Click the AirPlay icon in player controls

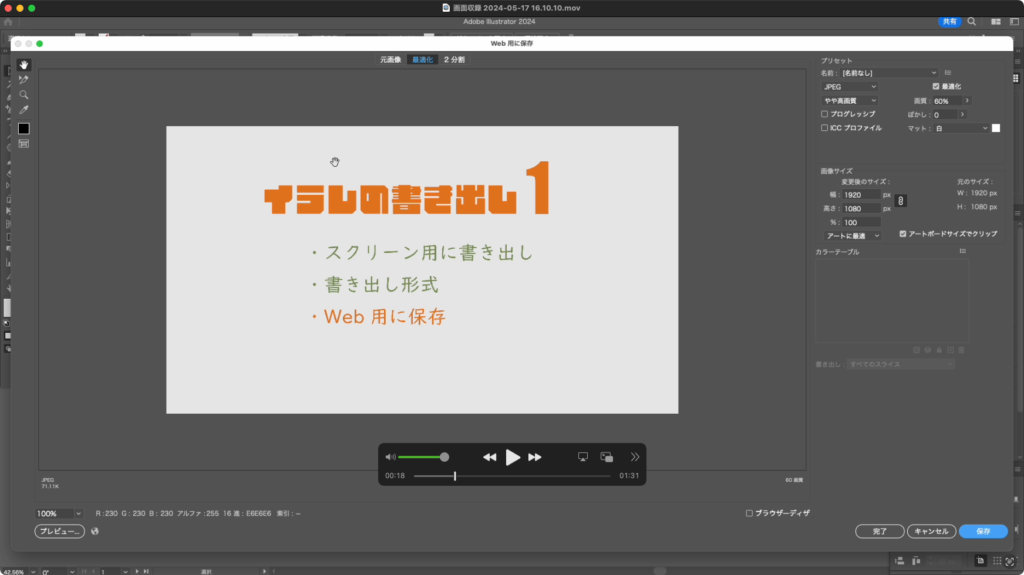pyautogui.click(x=583, y=457)
